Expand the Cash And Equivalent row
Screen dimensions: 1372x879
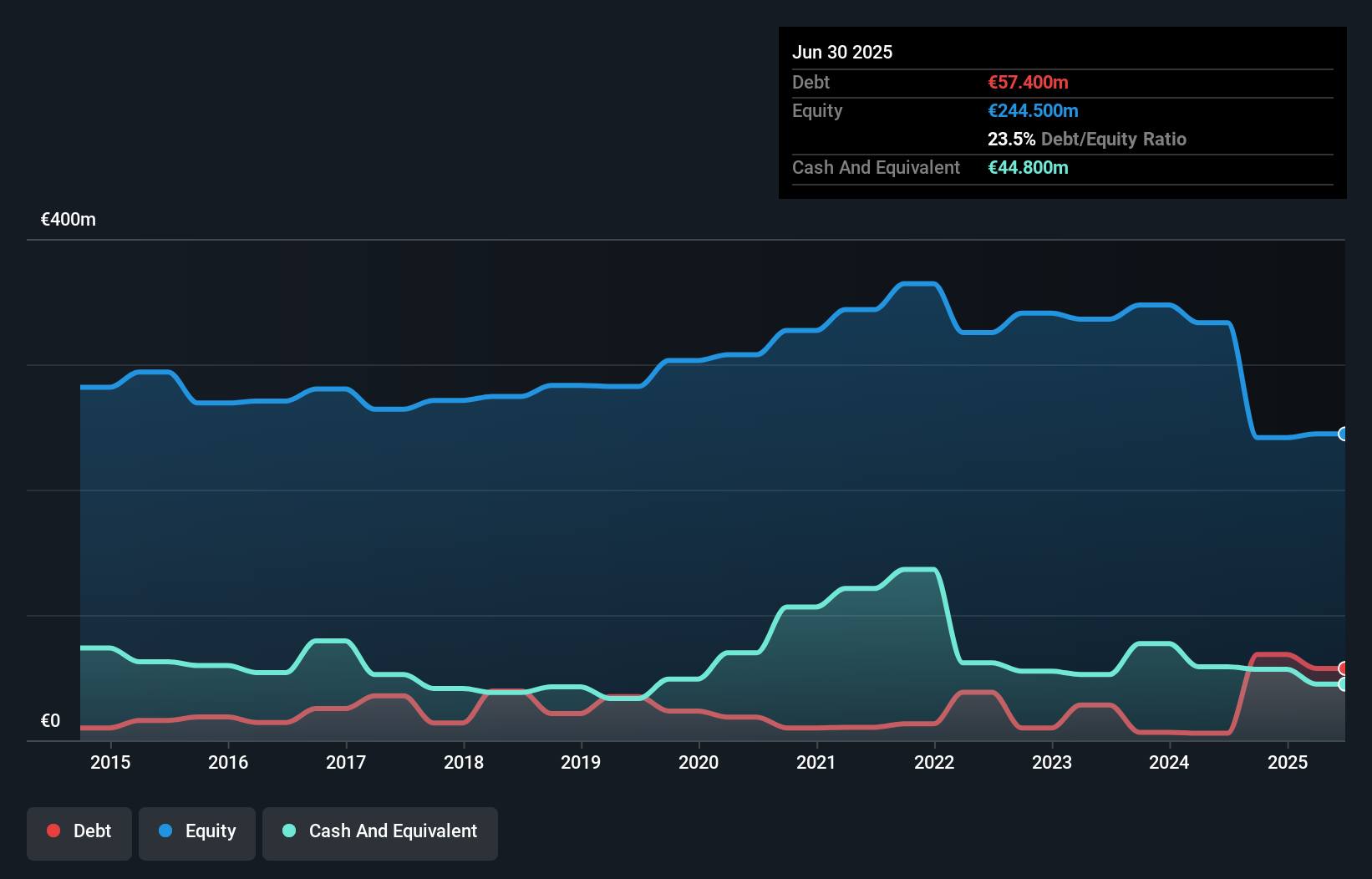point(875,167)
